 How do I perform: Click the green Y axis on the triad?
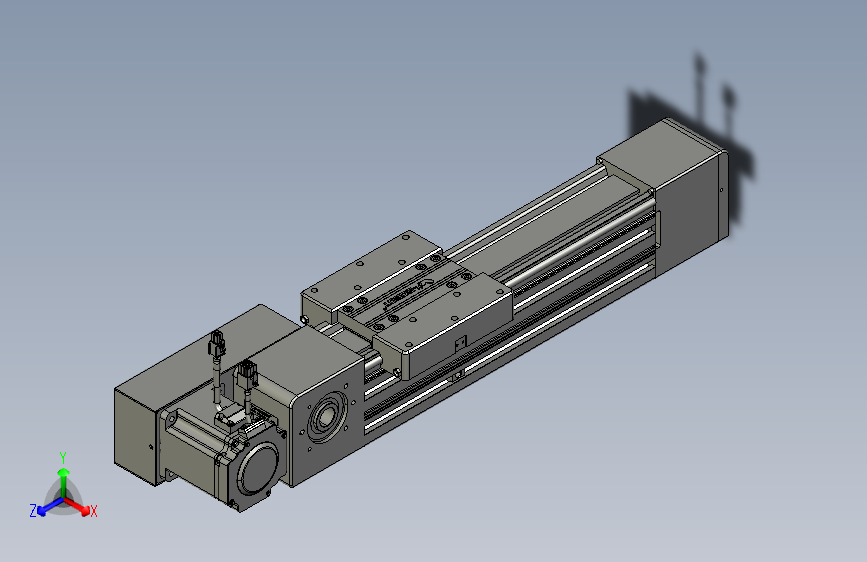[x=64, y=482]
